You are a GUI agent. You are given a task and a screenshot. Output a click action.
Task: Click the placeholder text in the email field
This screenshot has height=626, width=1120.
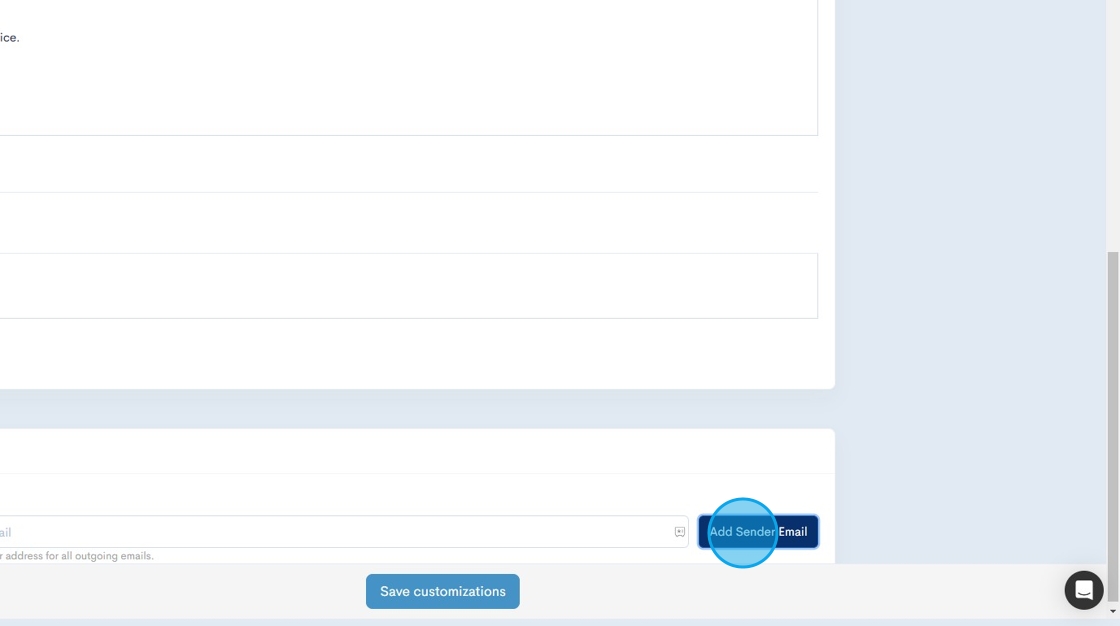coord(5,532)
